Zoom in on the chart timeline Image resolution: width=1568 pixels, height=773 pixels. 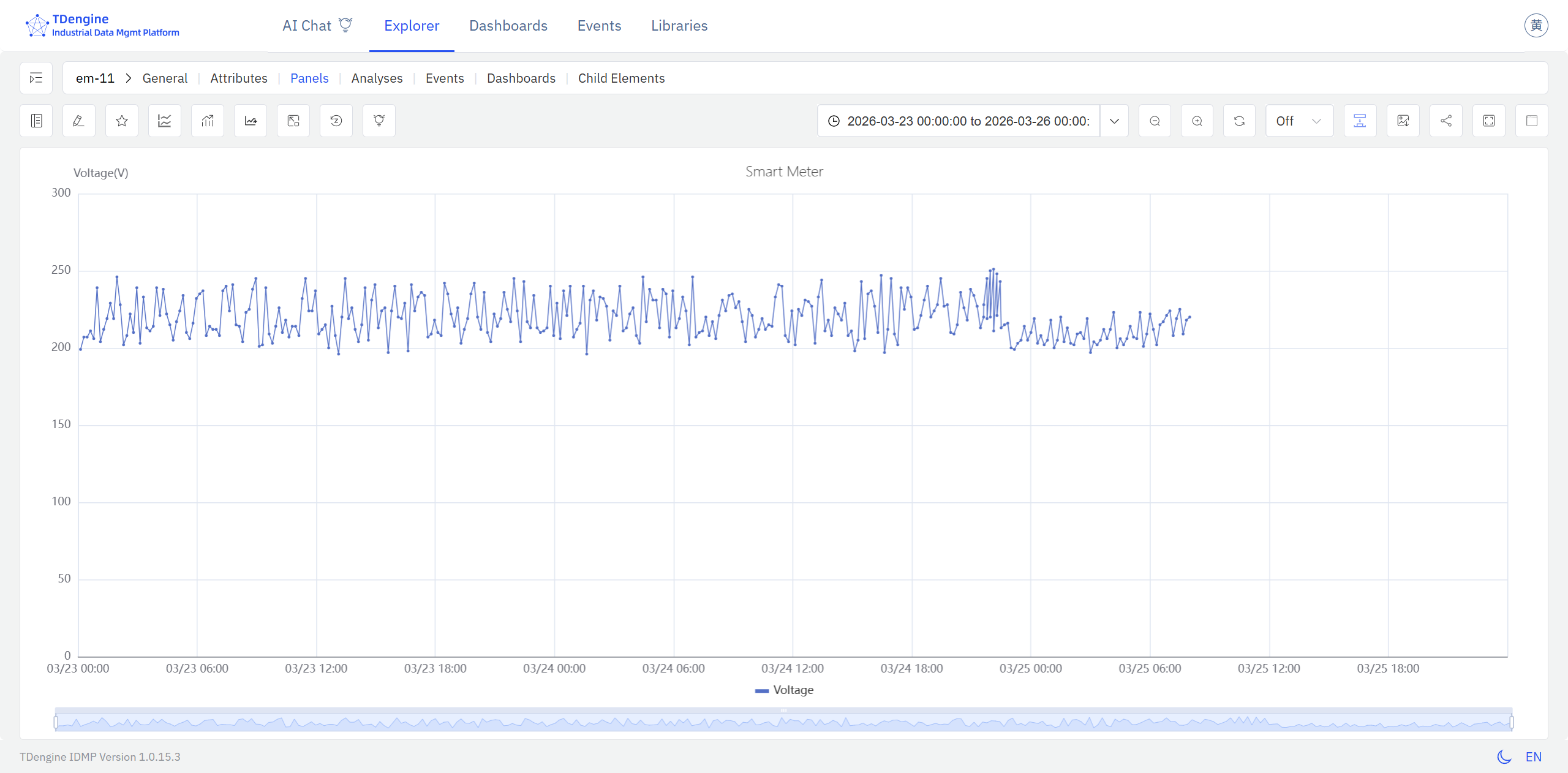pyautogui.click(x=1197, y=121)
